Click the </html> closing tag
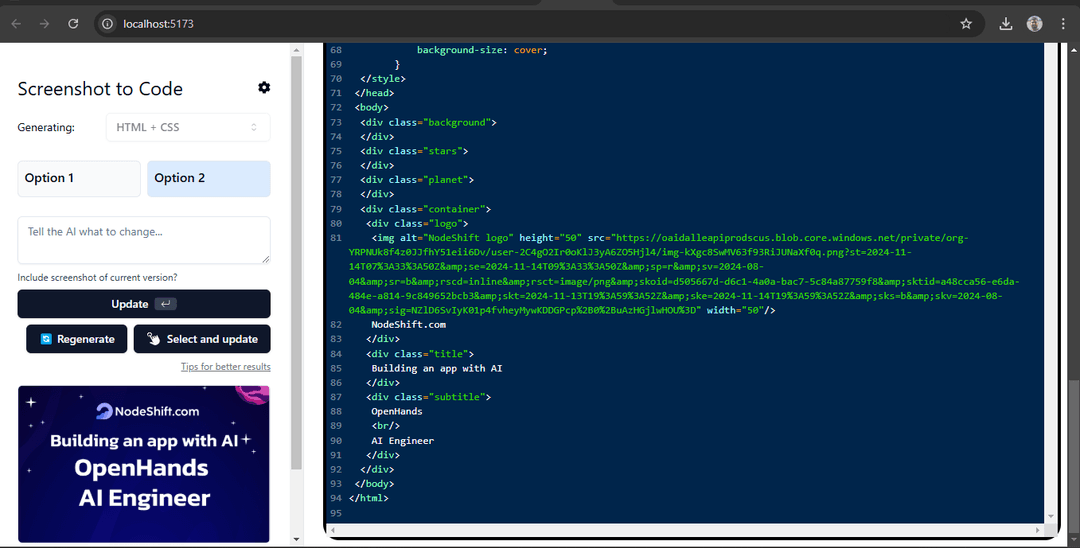Viewport: 1080px width, 548px height. [x=368, y=498]
